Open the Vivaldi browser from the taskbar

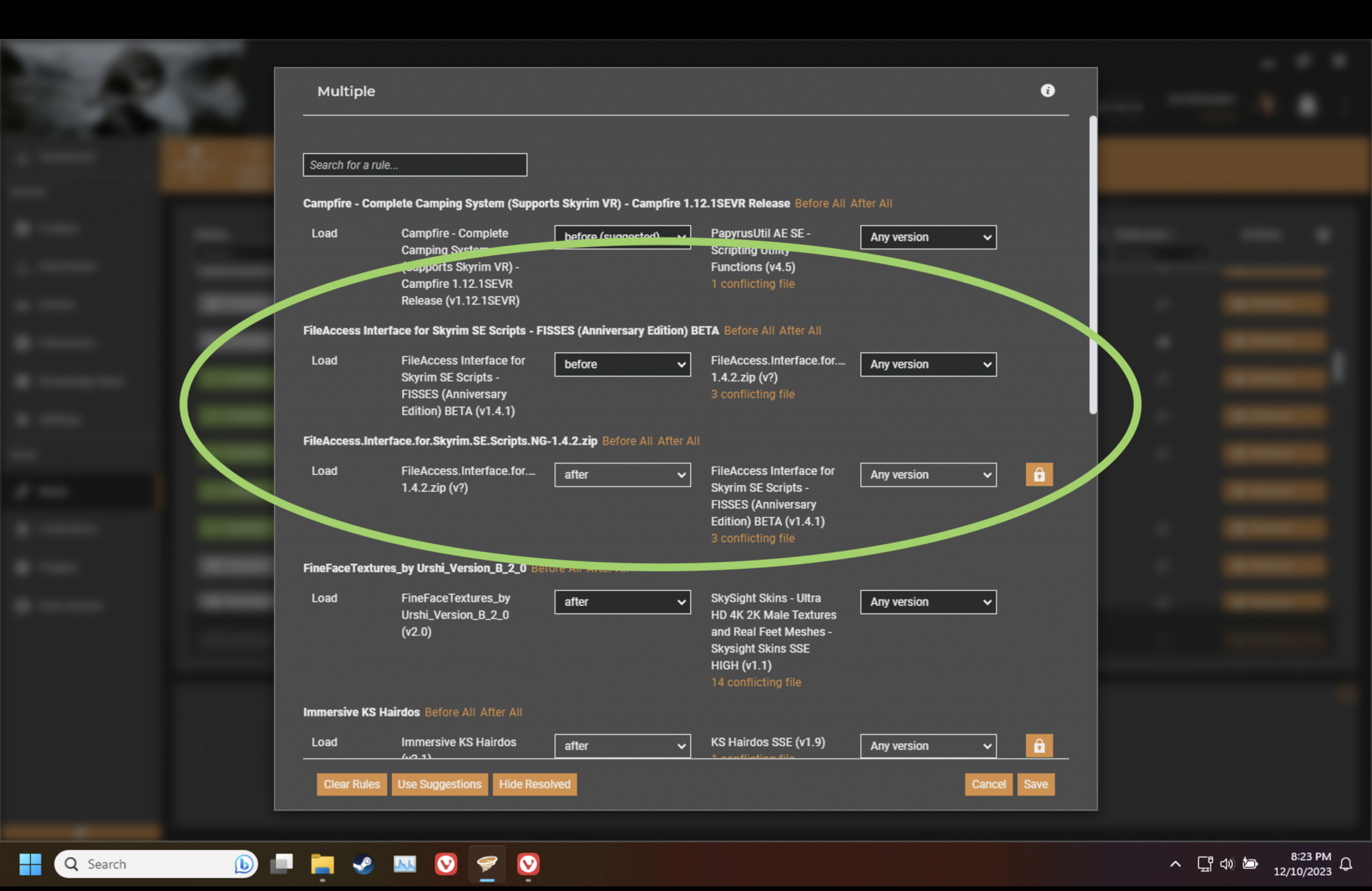point(446,864)
